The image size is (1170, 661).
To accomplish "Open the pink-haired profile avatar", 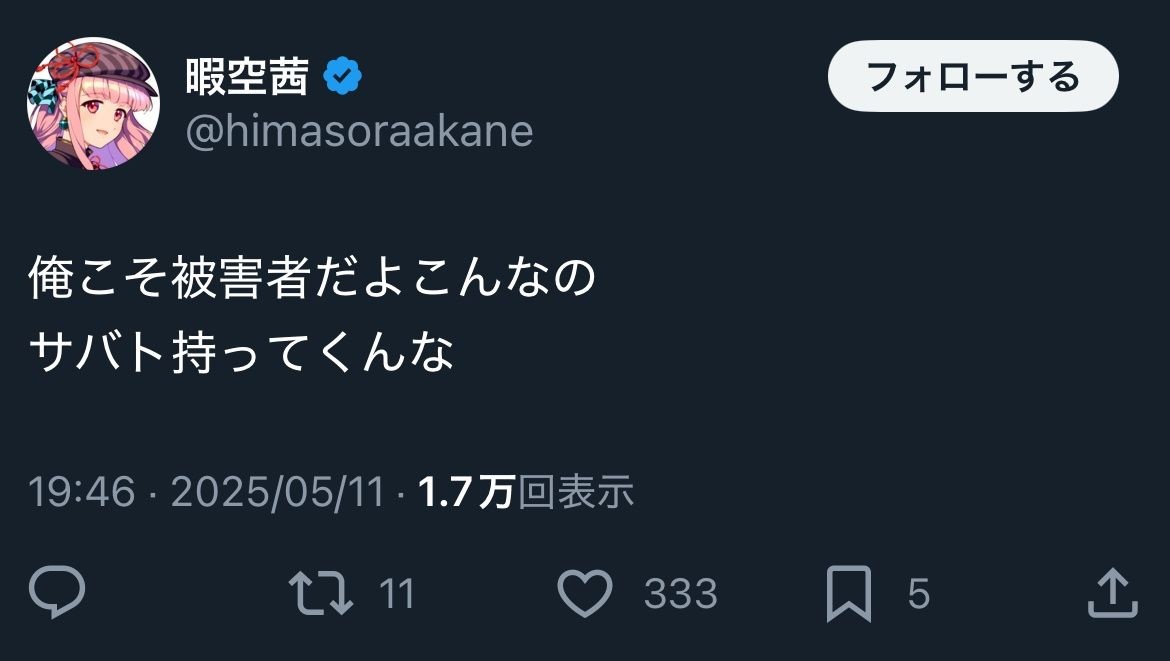I will 93,104.
